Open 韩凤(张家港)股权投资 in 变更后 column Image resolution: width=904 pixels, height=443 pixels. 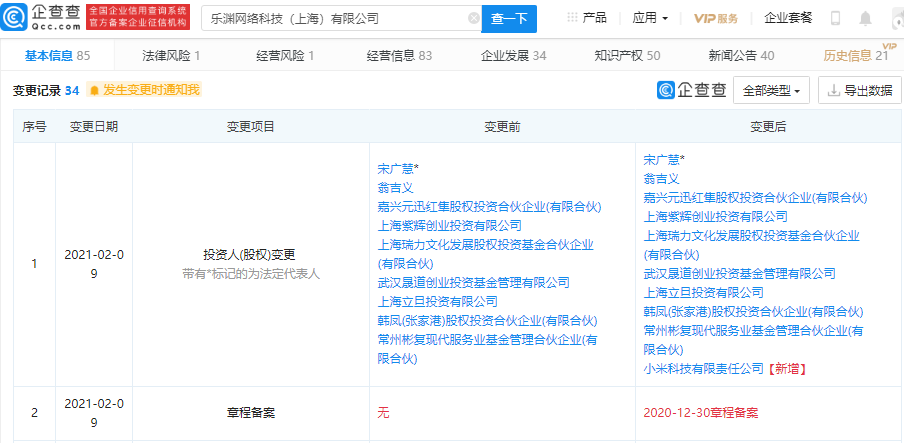click(753, 311)
